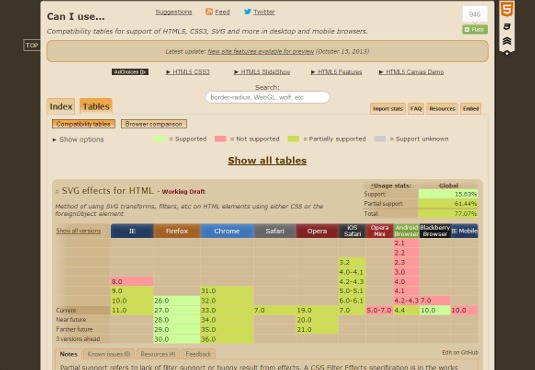Click the Android 4.4 cell

[x=406, y=310]
